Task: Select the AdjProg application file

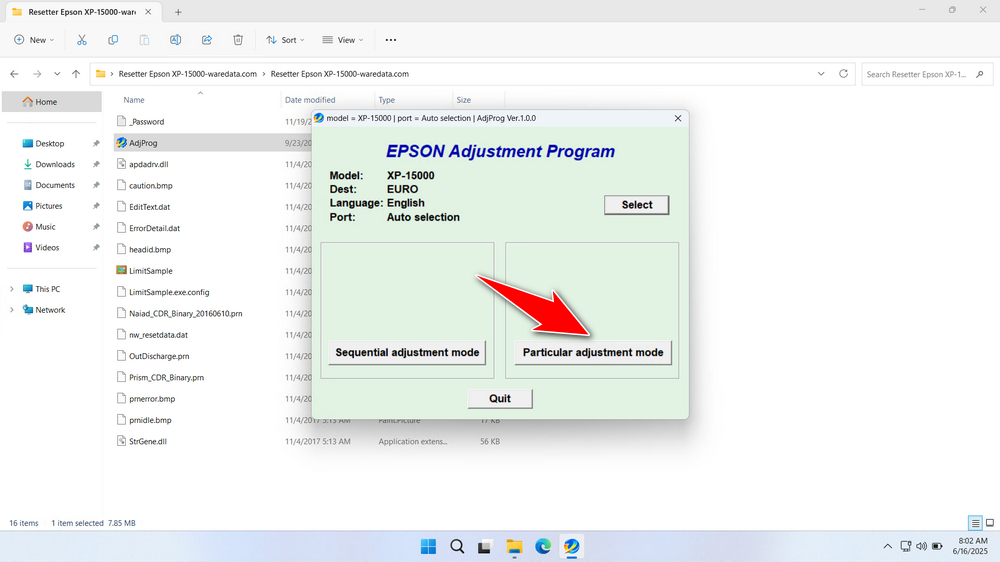Action: 143,143
